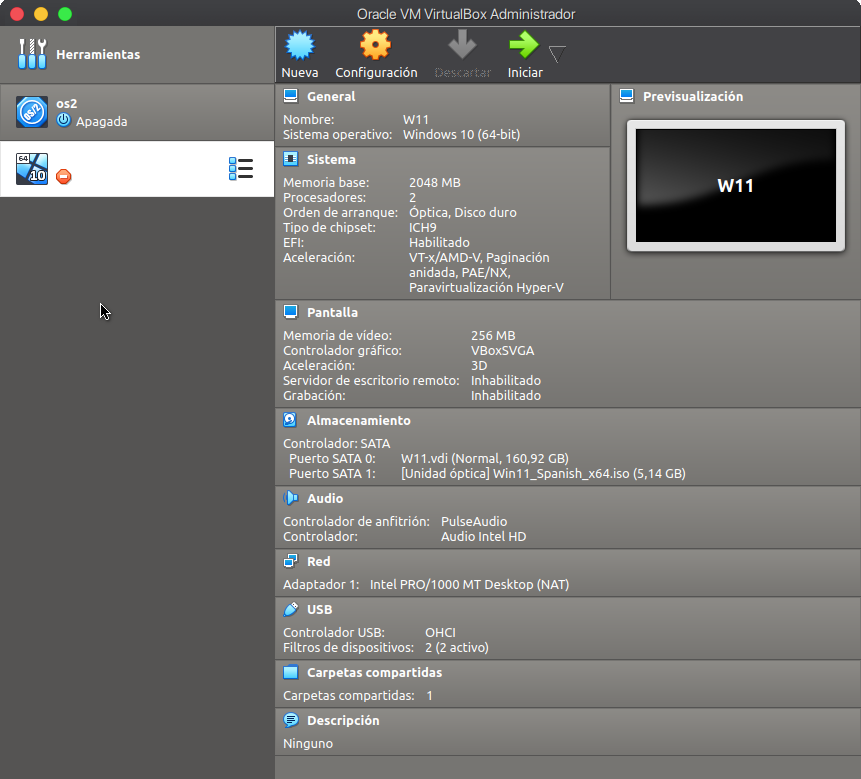Click the W11 value next to Nombre
Screen dimensions: 861x779
[416, 120]
